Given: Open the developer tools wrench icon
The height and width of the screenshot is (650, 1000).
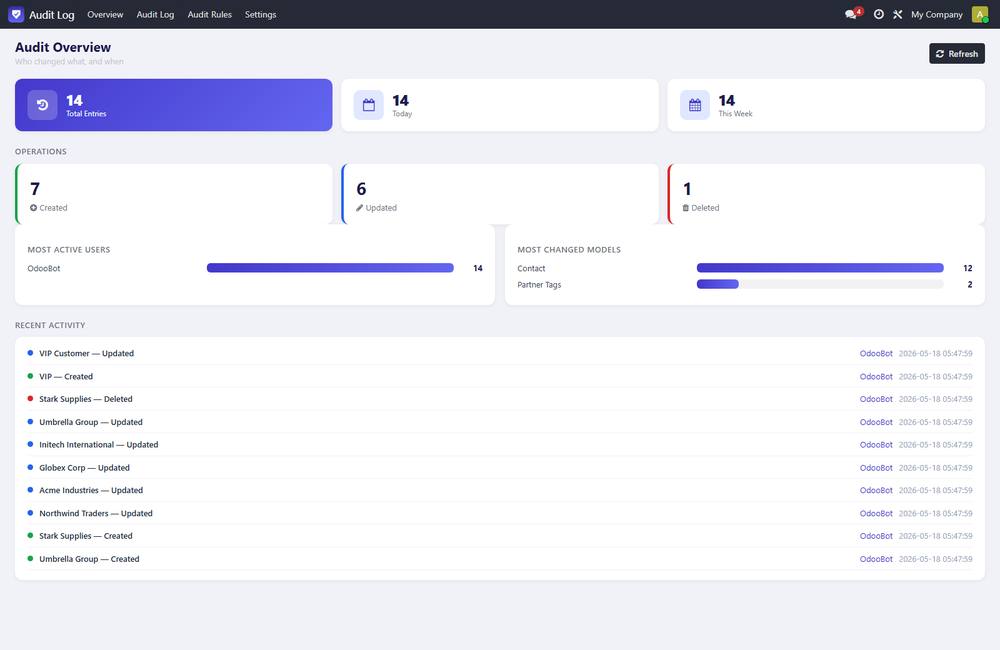Looking at the screenshot, I should pos(897,14).
